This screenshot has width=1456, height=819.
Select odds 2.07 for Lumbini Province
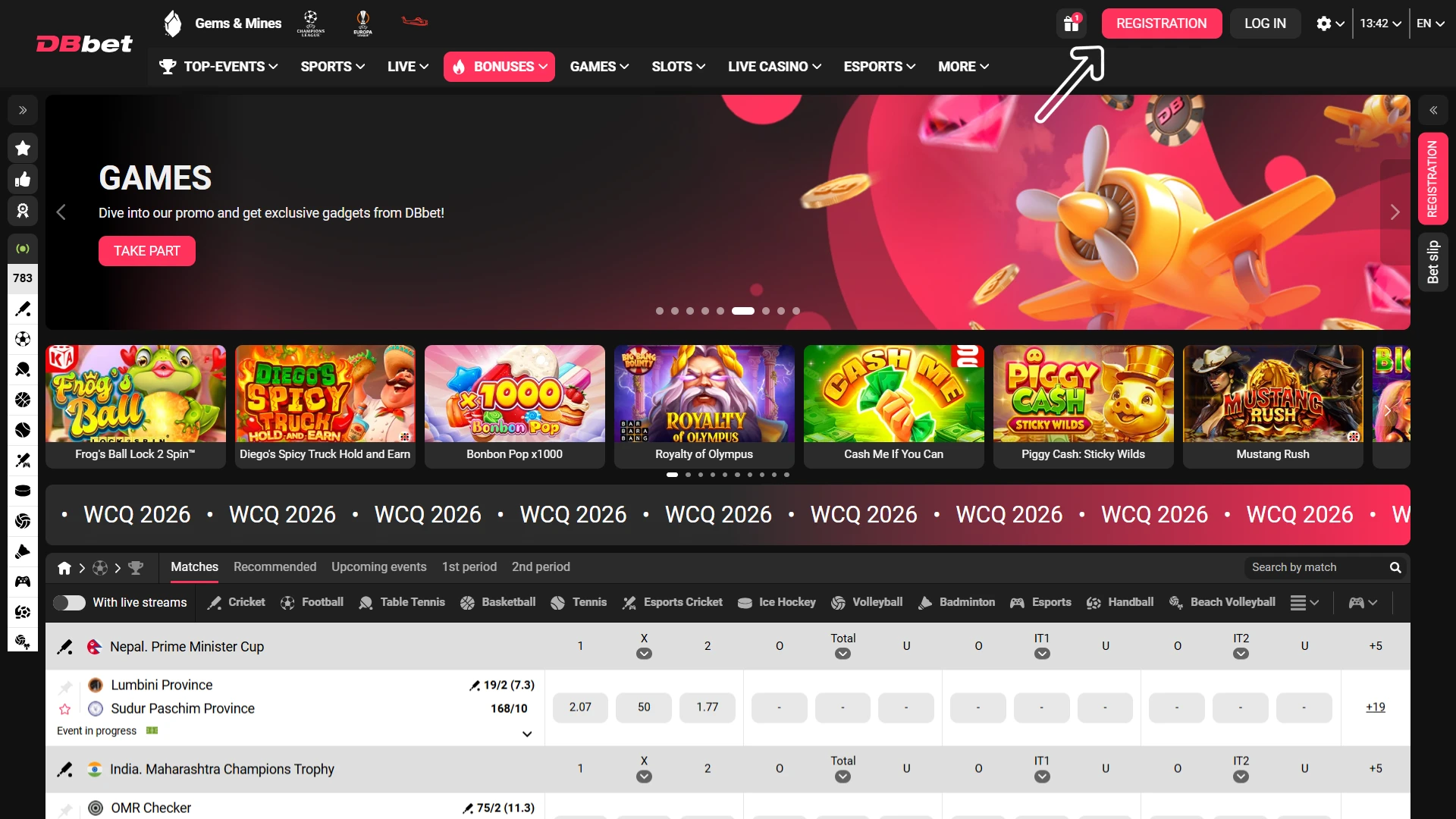pyautogui.click(x=580, y=708)
